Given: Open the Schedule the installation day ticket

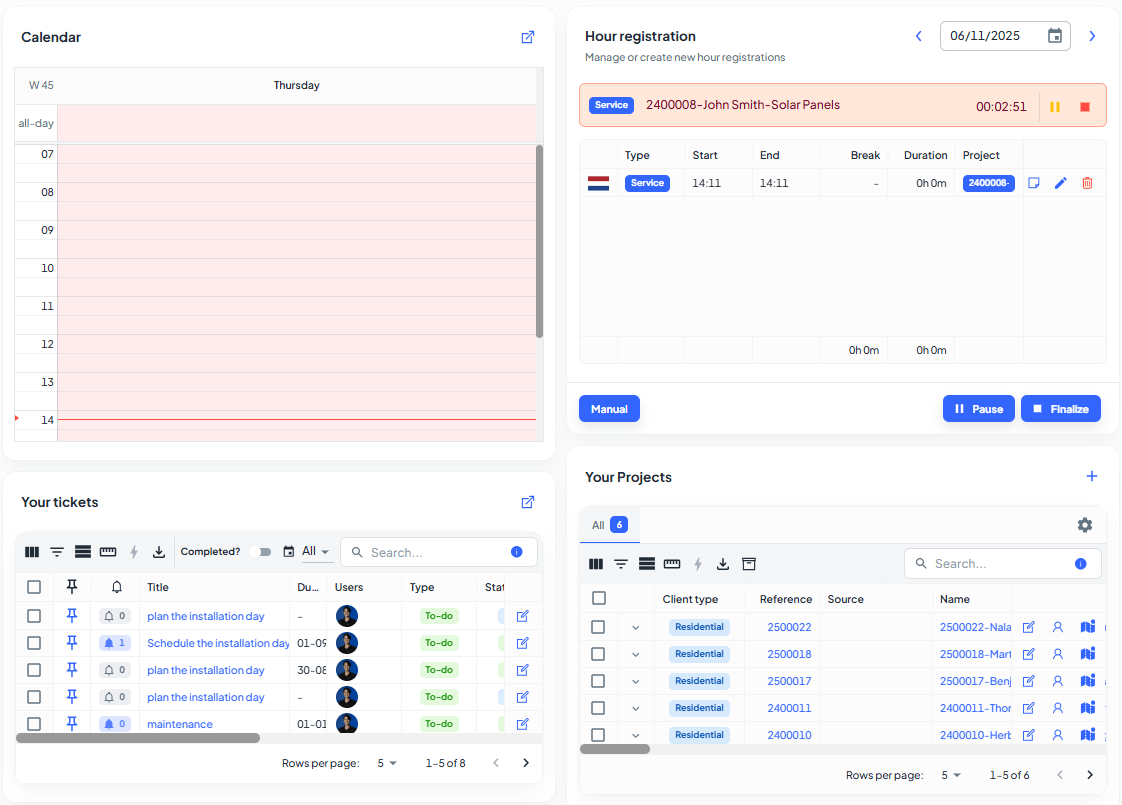Looking at the screenshot, I should click(x=218, y=643).
